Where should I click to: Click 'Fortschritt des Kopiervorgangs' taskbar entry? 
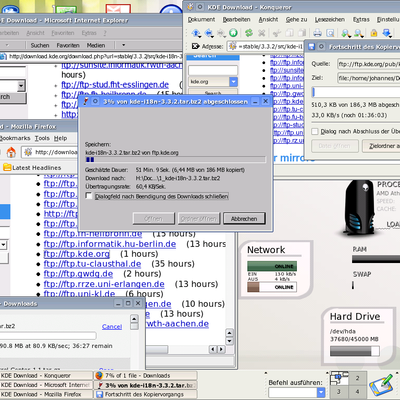tap(145, 394)
